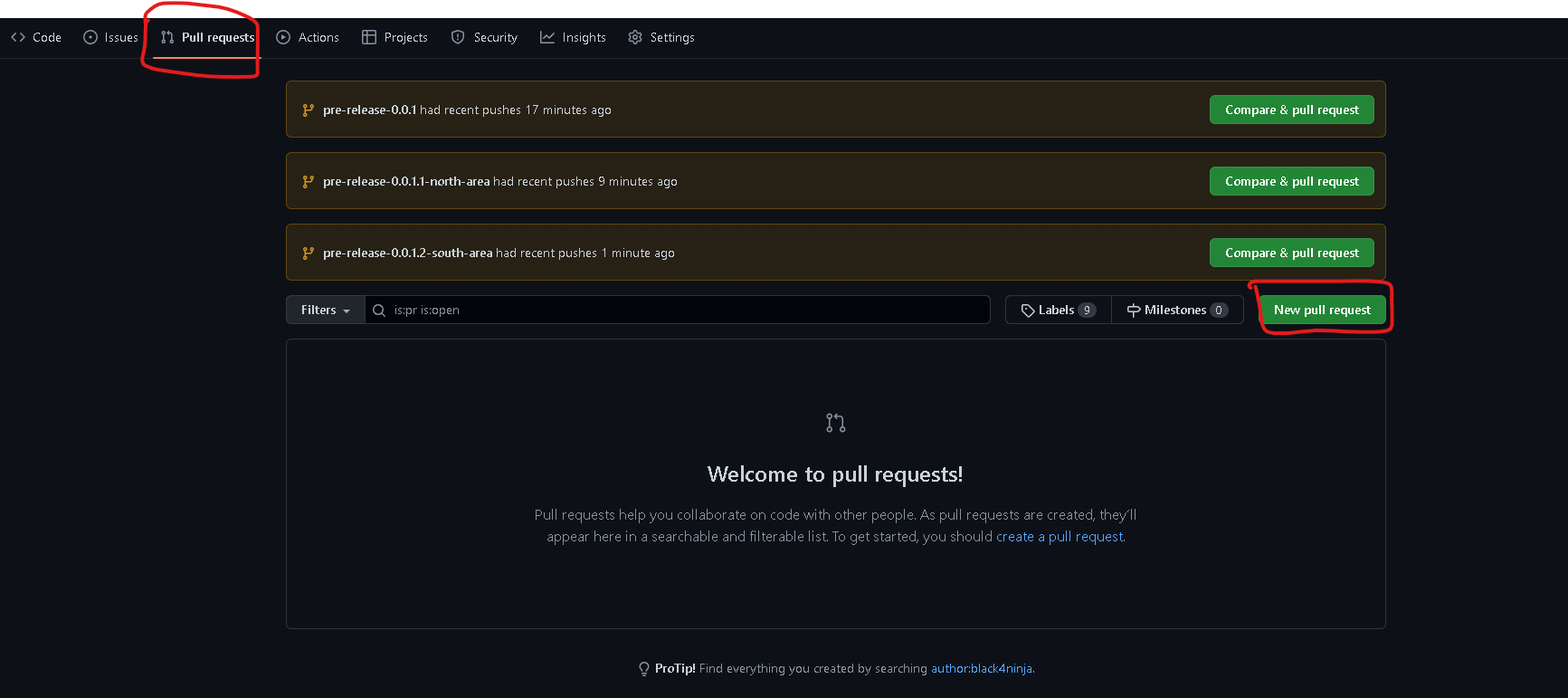Compare & pull request for pre-release-0.0.1
1568x698 pixels.
click(x=1291, y=110)
